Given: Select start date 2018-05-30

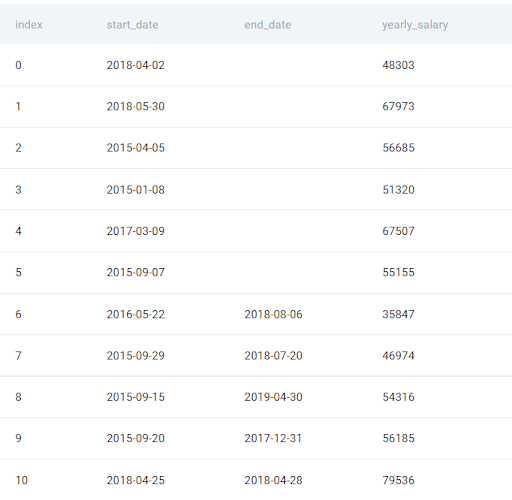Looking at the screenshot, I should click(136, 106).
